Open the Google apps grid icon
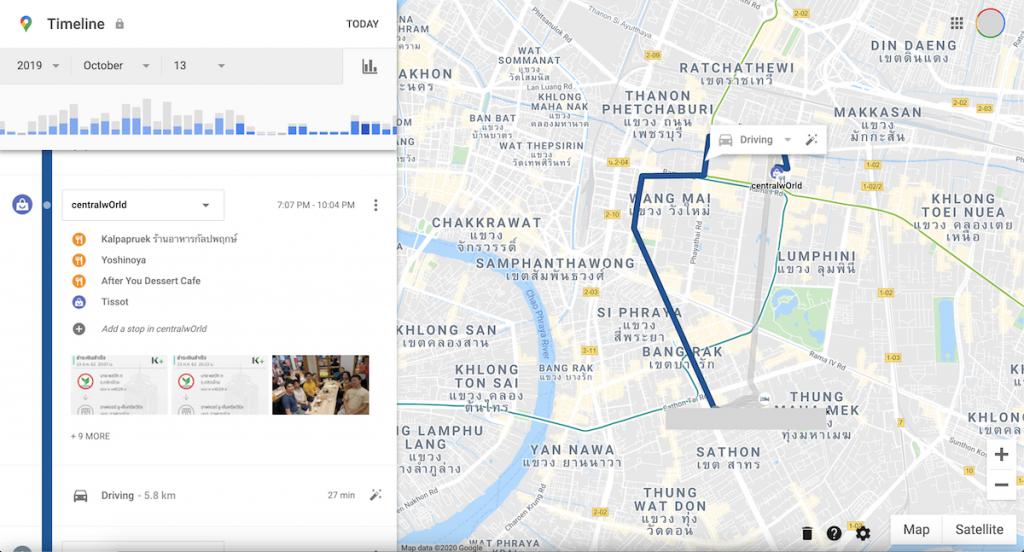Screen dimensions: 1024x552 957,23
